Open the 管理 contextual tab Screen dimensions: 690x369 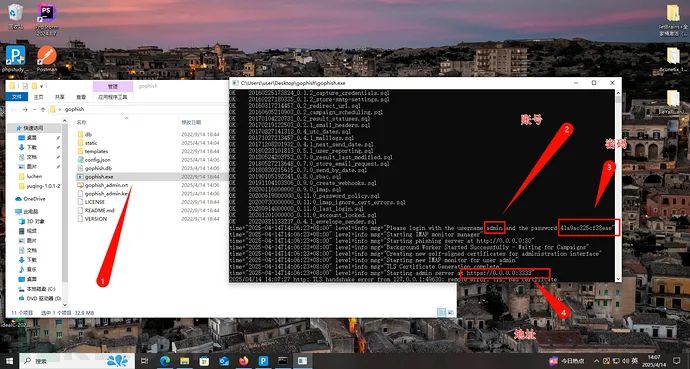113,87
